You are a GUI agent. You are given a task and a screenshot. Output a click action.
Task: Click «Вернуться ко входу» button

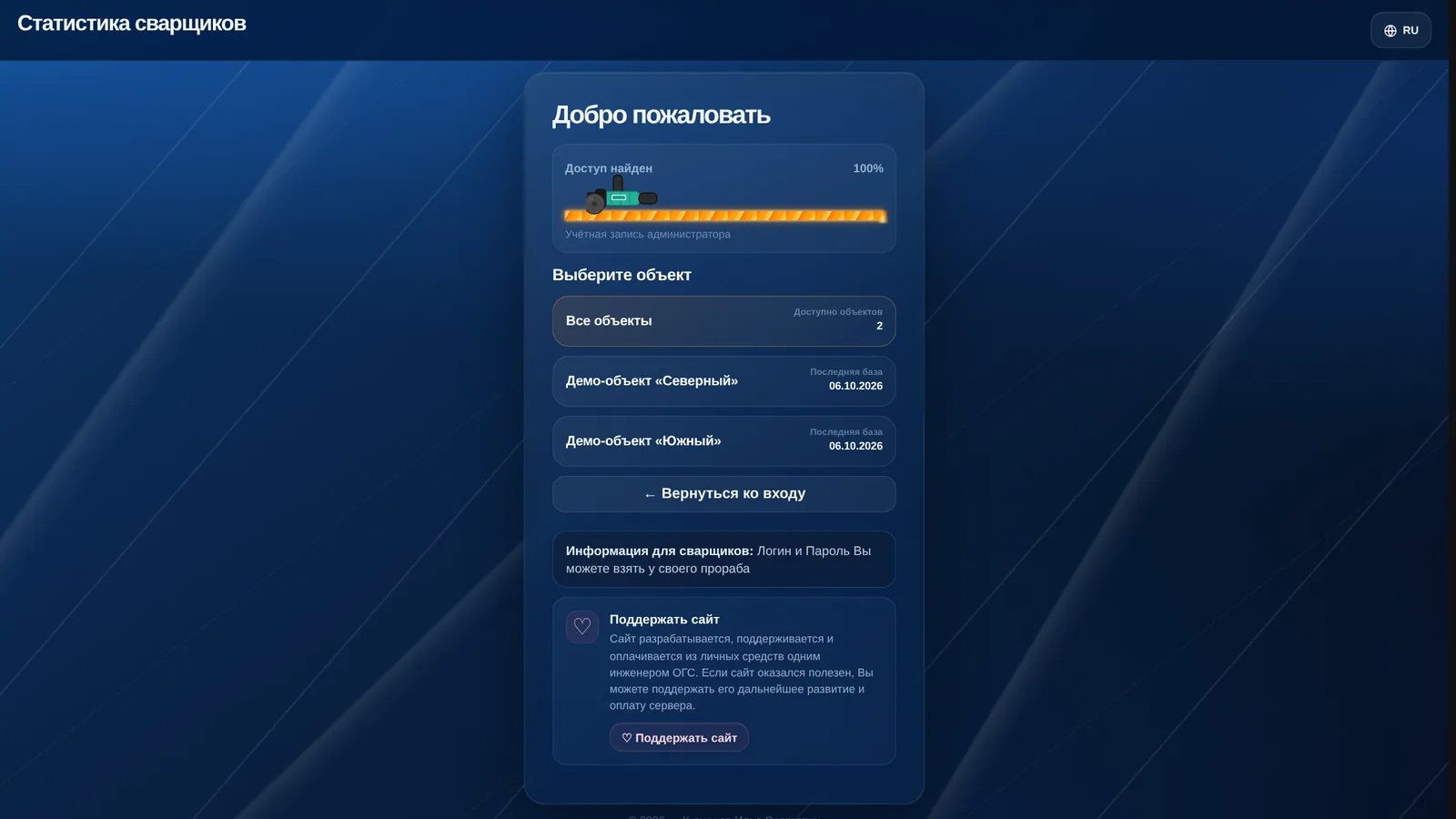[724, 494]
